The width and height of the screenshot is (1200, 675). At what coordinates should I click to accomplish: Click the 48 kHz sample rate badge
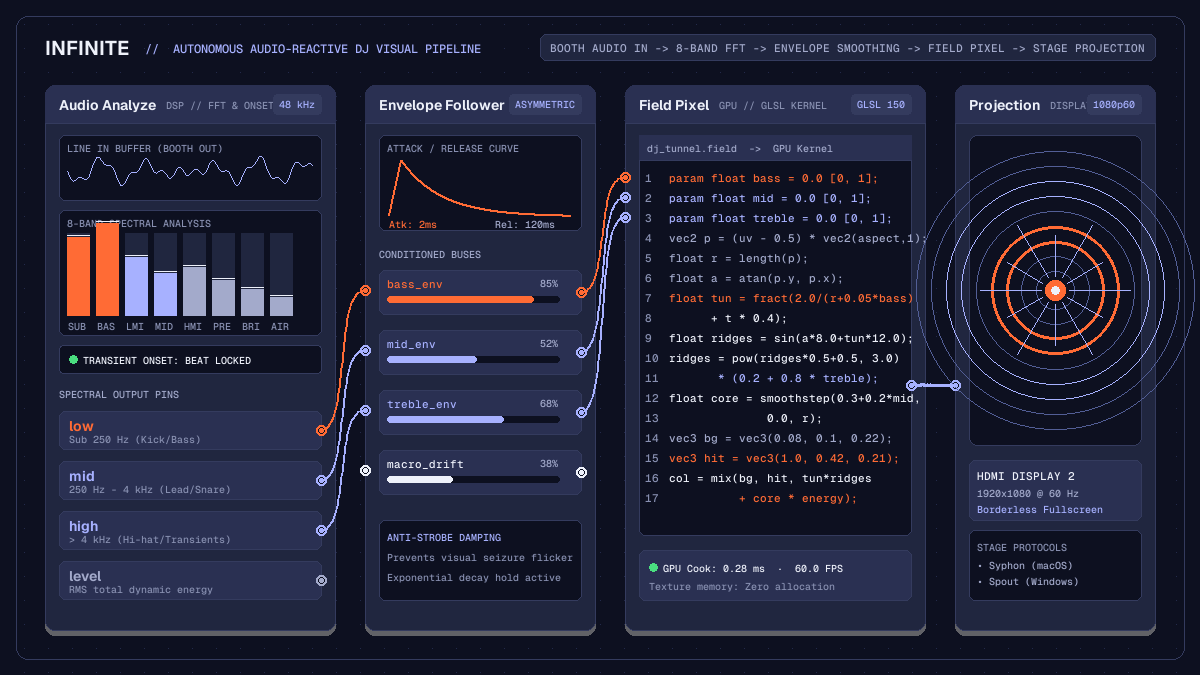tap(298, 105)
